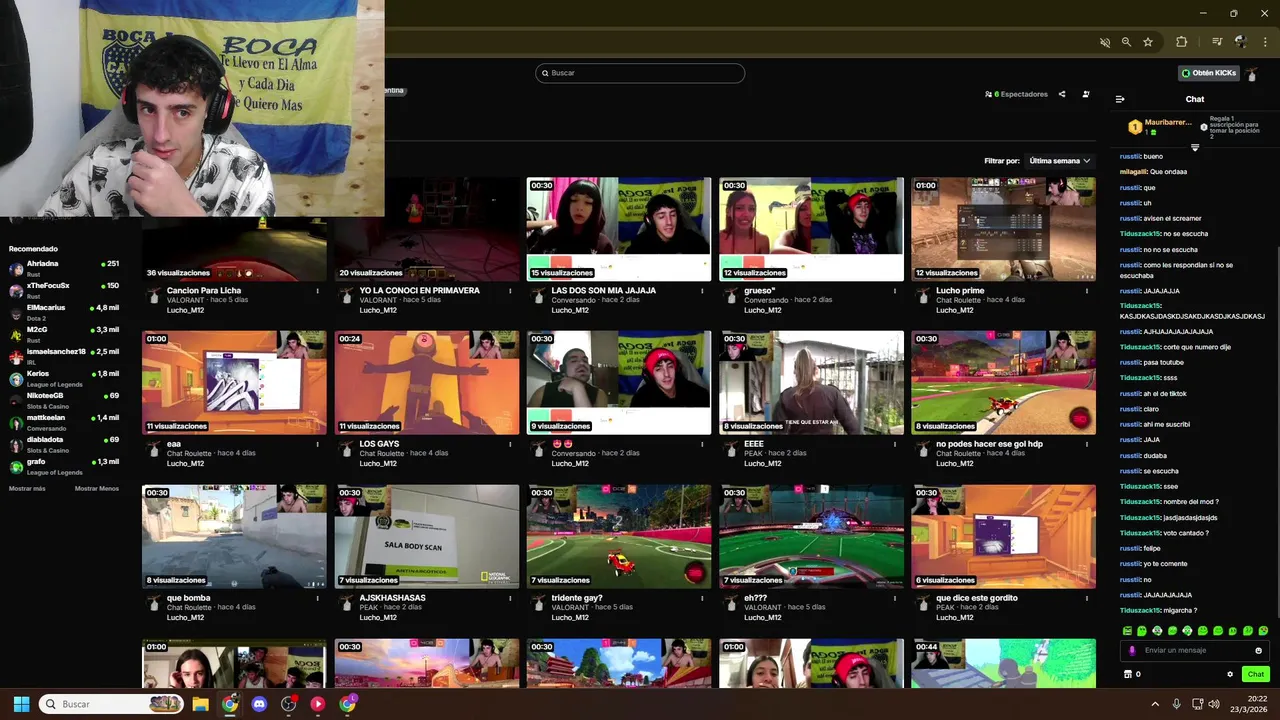
Task: Expand the chat leaderboard arrow below Mauribarrer
Action: click(x=1195, y=148)
